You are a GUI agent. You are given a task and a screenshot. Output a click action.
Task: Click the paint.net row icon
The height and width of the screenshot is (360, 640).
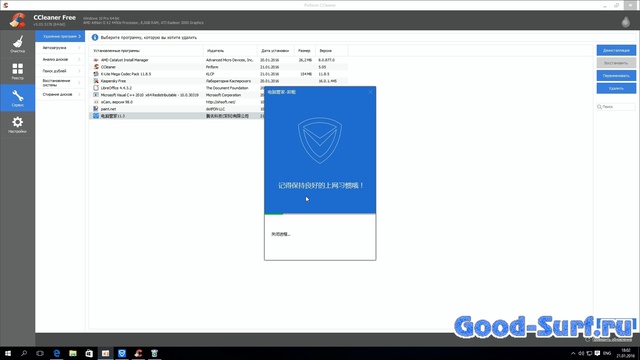pos(96,109)
